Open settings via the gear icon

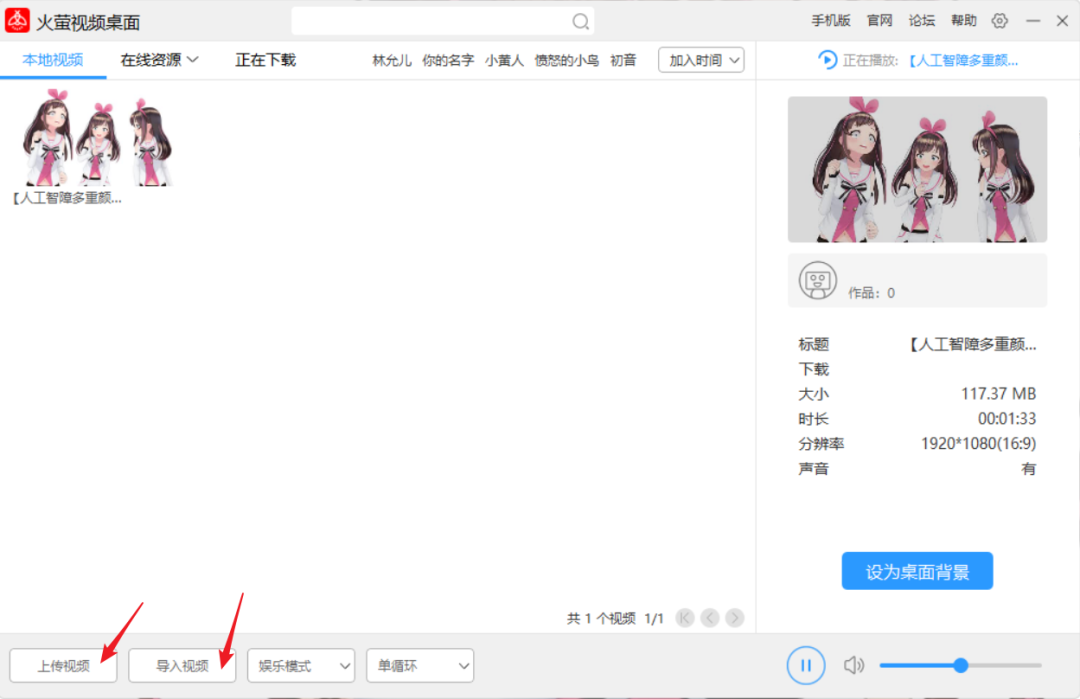[x=999, y=21]
